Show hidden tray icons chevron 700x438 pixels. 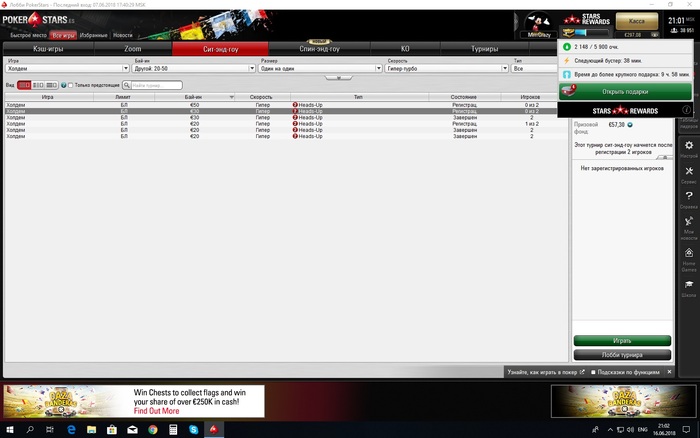coord(610,430)
